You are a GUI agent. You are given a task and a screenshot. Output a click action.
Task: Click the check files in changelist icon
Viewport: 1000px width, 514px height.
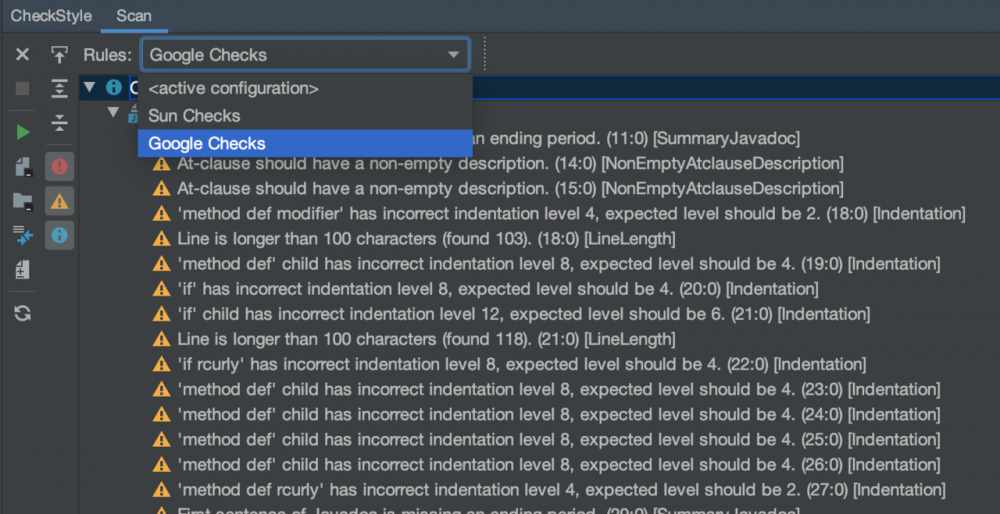click(x=22, y=269)
